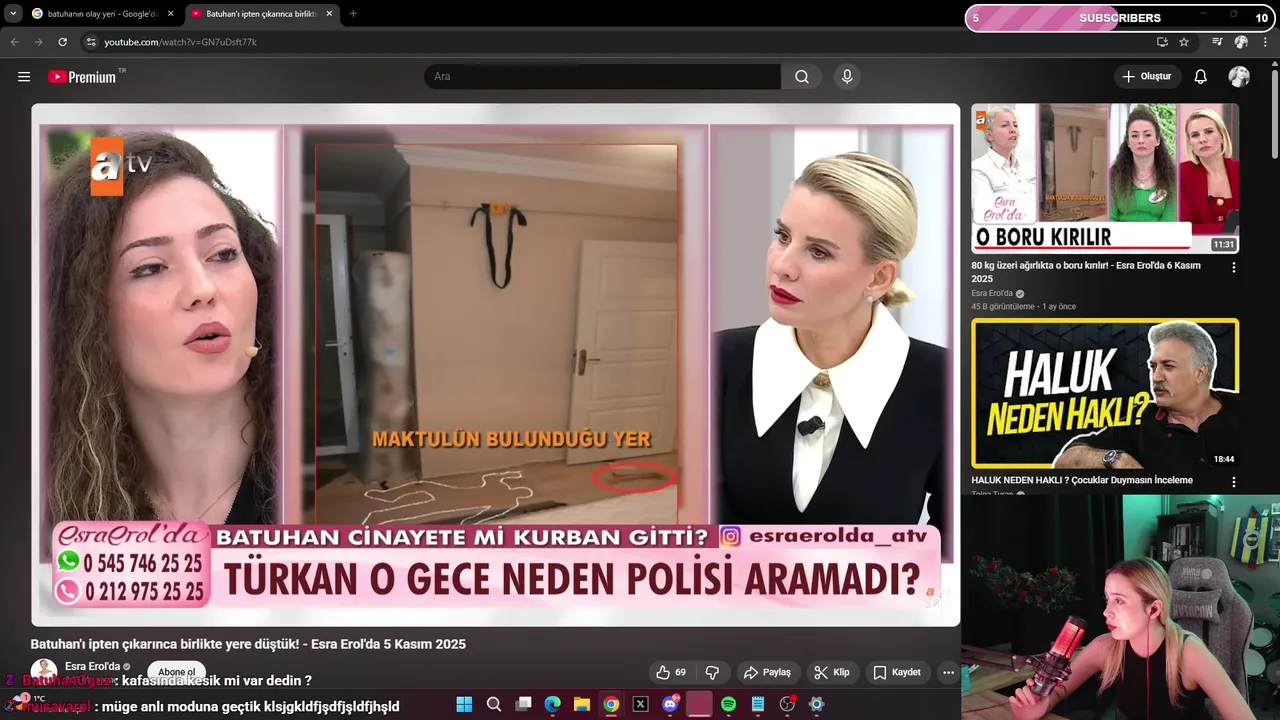This screenshot has width=1280, height=720.
Task: Open Discord from taskbar
Action: tap(670, 704)
